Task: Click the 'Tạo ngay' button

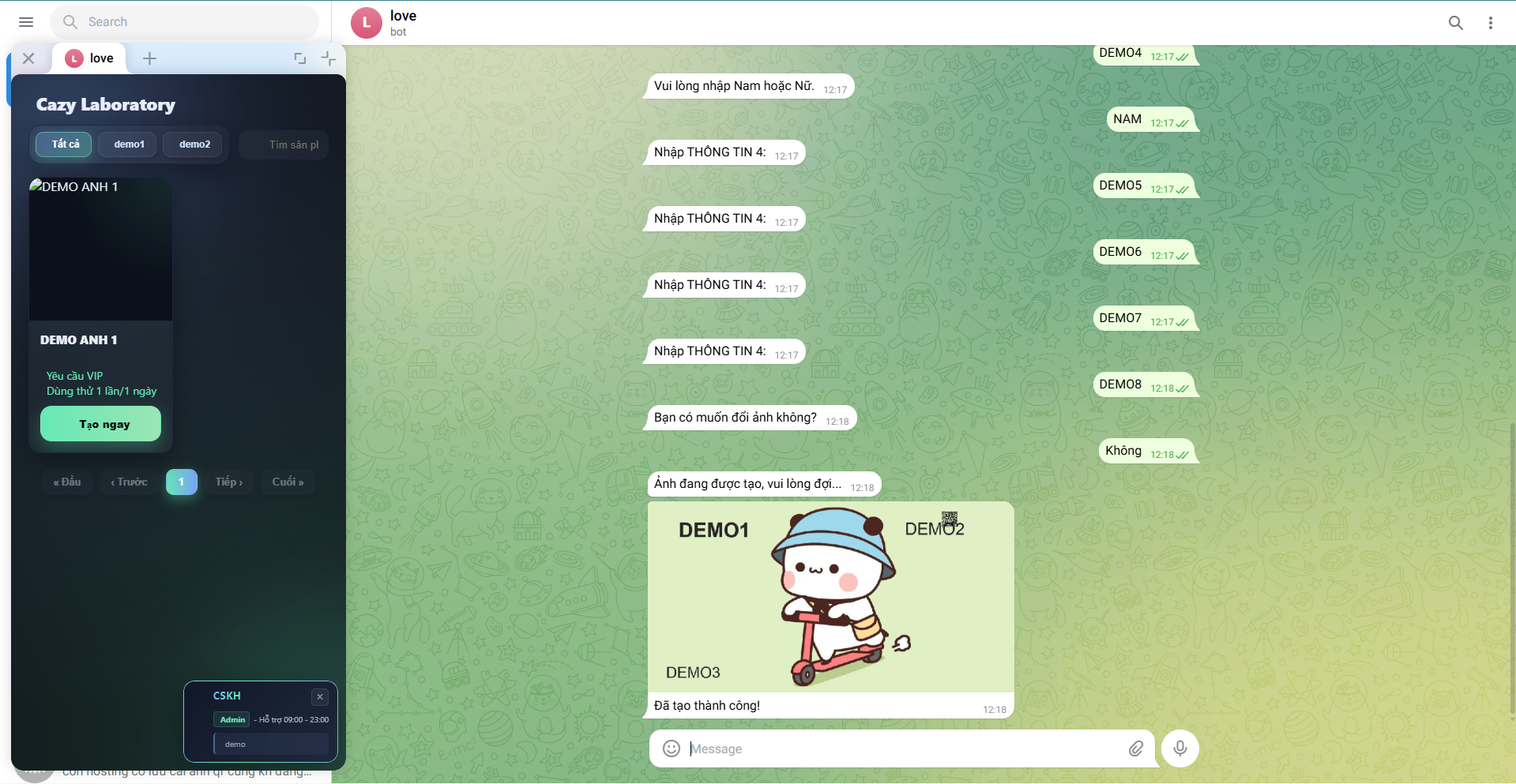Action: (x=100, y=424)
